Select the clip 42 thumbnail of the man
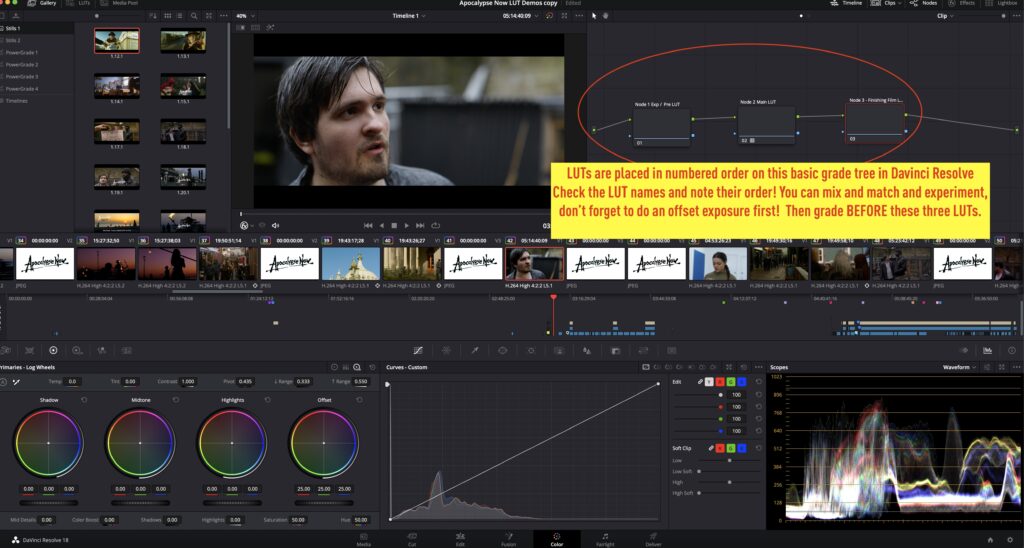 [x=534, y=264]
